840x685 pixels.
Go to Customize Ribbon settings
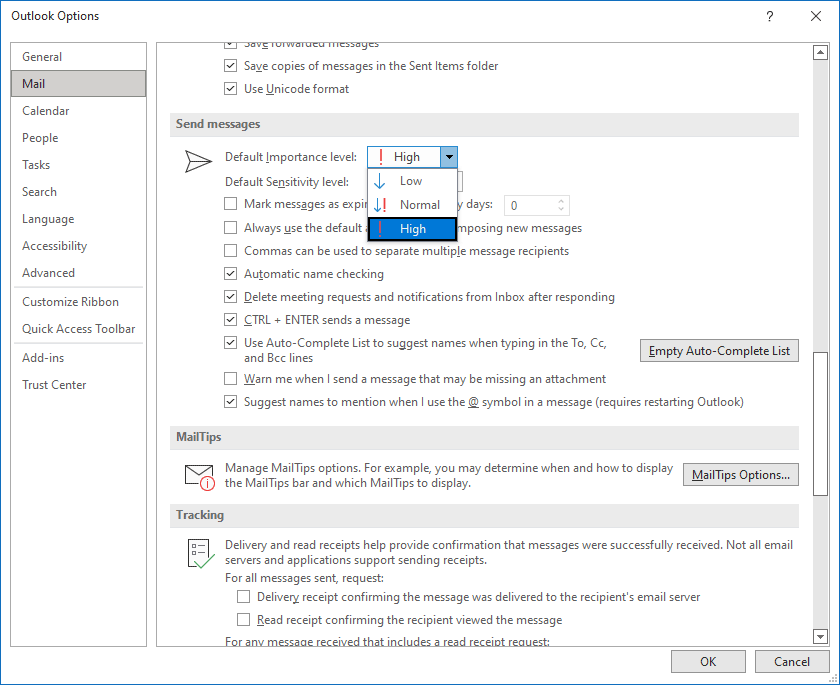pos(70,302)
